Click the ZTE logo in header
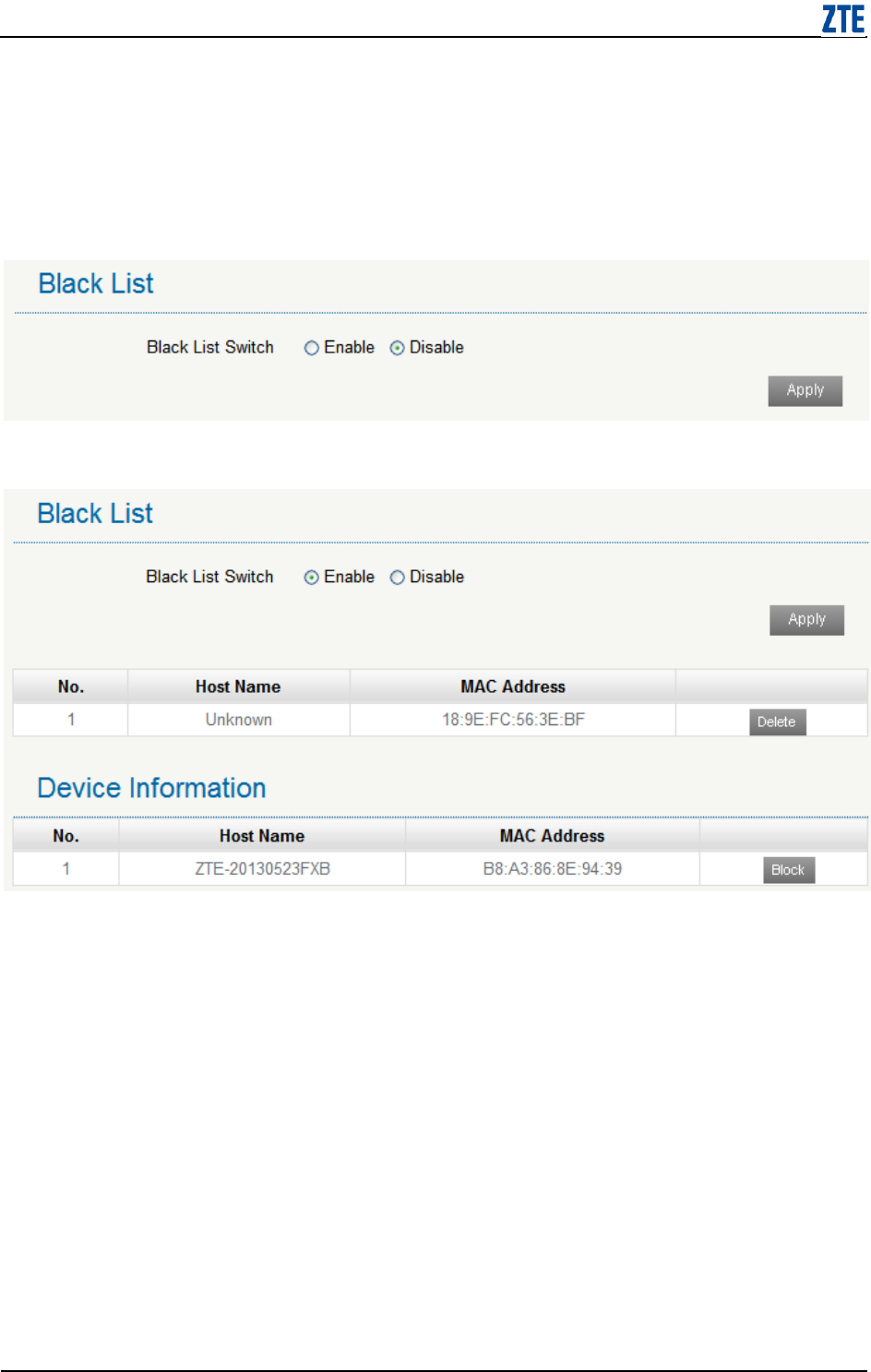871x1372 pixels. point(843,19)
